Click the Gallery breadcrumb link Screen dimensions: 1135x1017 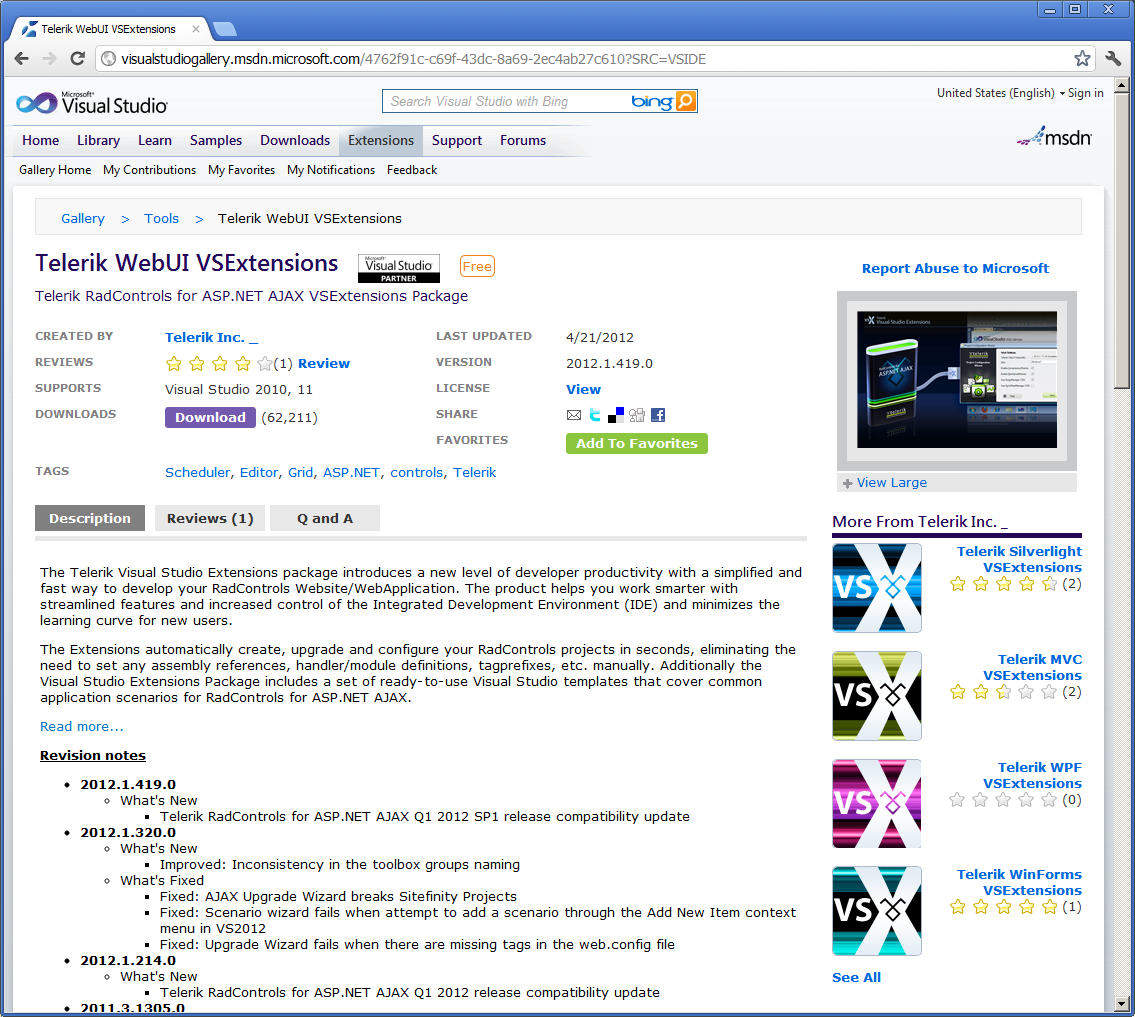(83, 219)
